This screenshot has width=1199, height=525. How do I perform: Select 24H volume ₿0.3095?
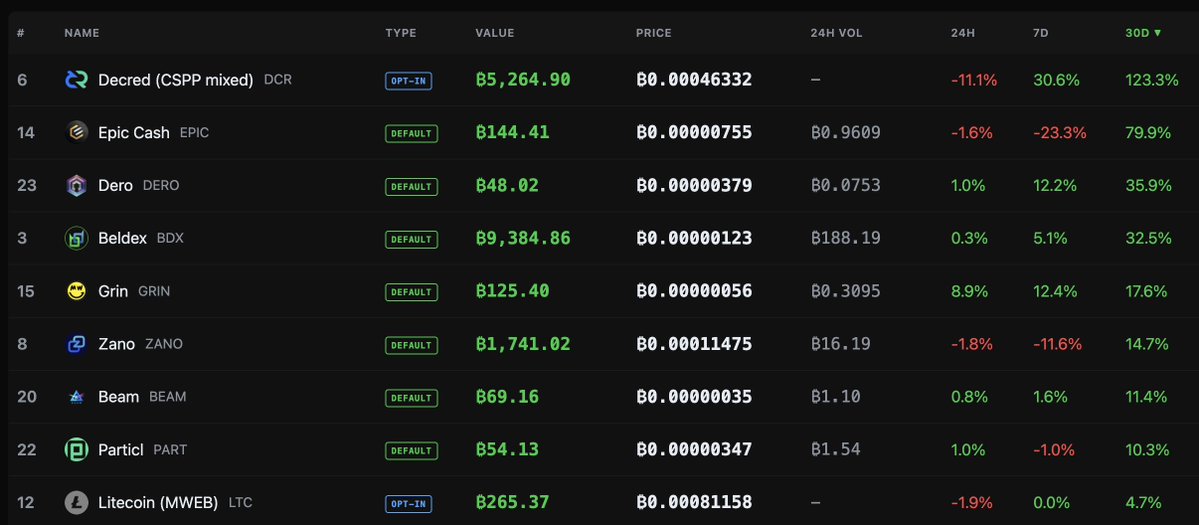846,291
